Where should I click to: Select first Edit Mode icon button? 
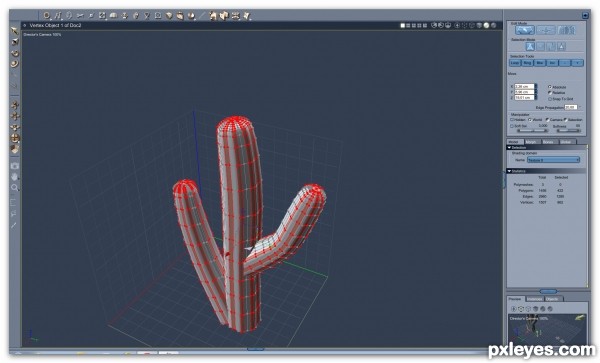pos(525,30)
